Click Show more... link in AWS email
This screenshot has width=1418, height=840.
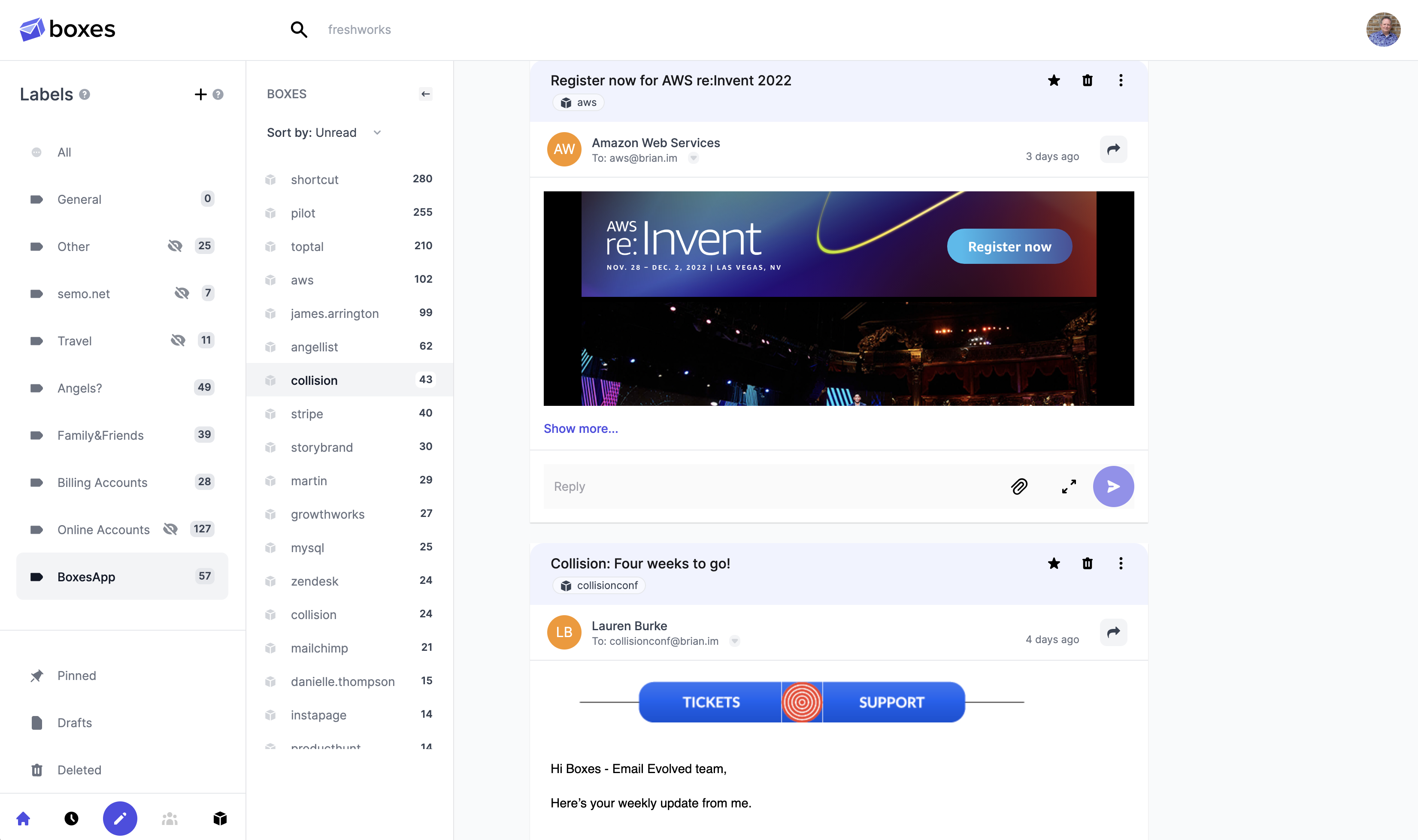point(580,429)
